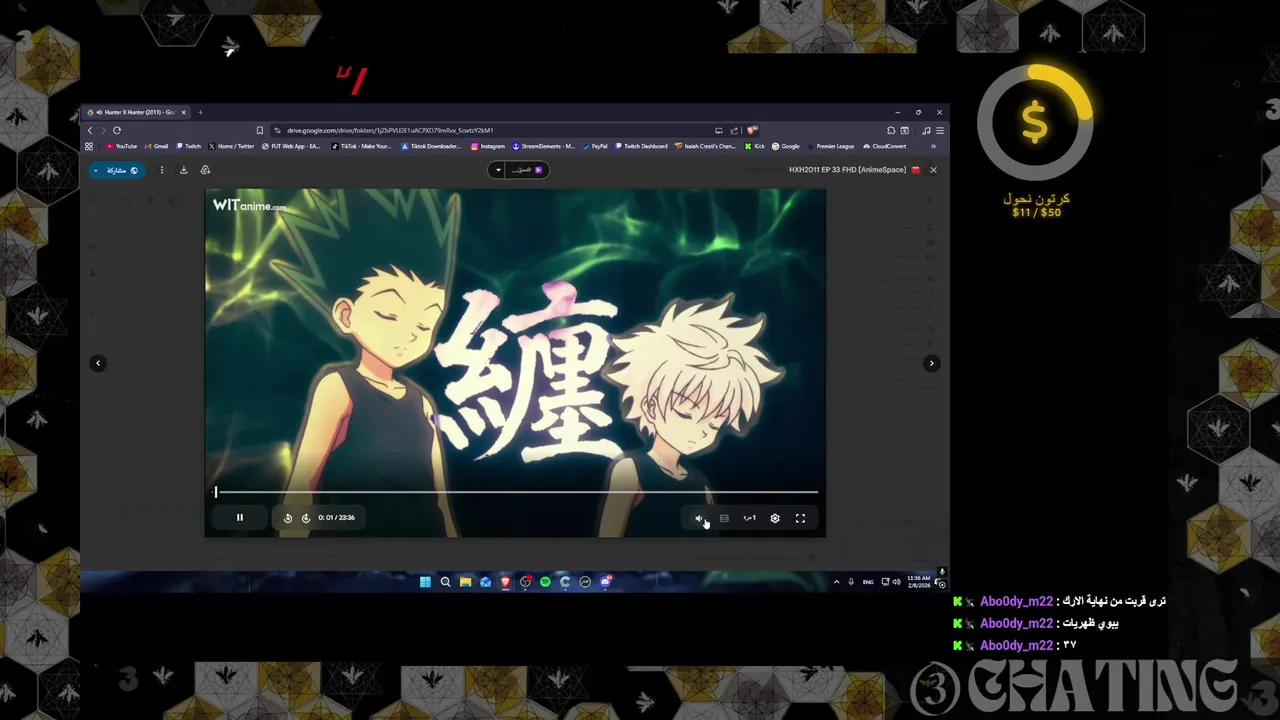Open Spotify from taskbar
This screenshot has height=720, width=1280.
pyautogui.click(x=545, y=582)
